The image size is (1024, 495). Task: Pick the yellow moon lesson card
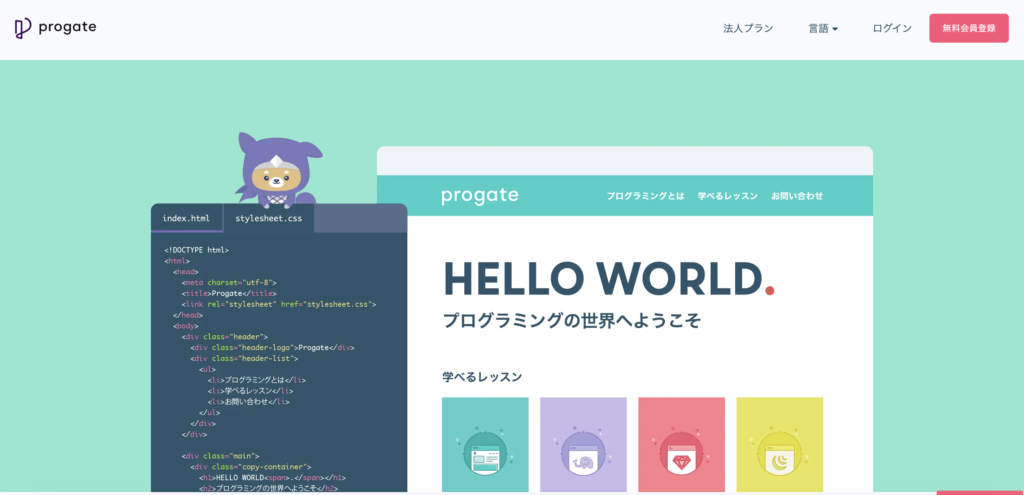(779, 445)
